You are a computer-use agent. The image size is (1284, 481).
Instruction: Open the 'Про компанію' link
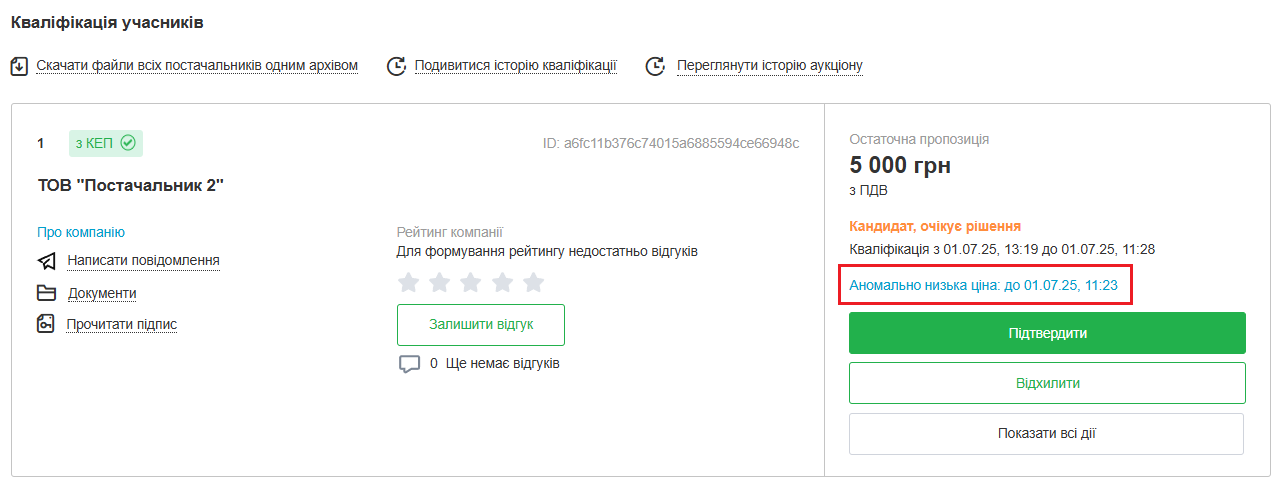pos(81,232)
